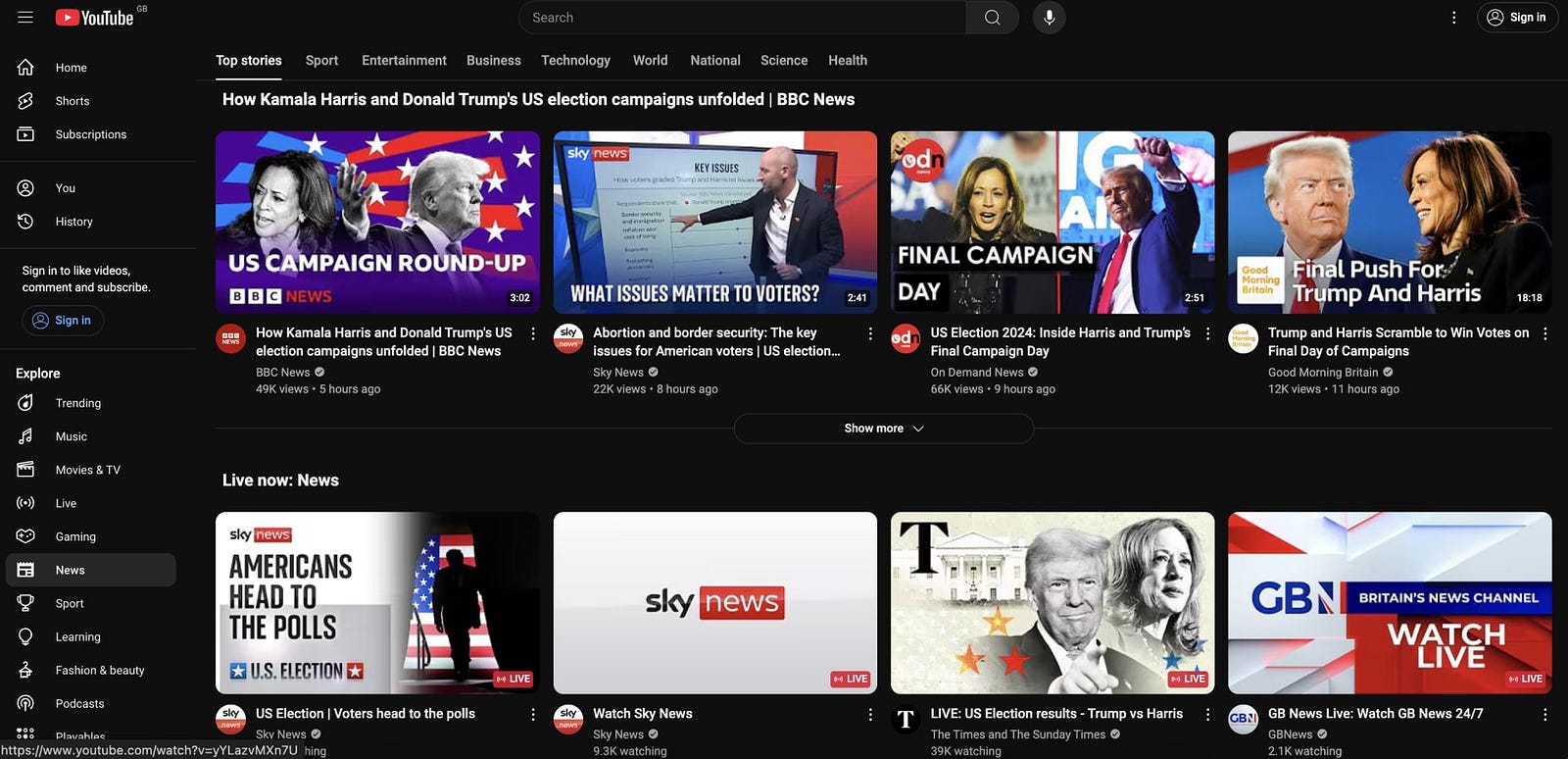This screenshot has width=1568, height=759.
Task: Open The Times election results live thumbnail
Action: tap(1053, 603)
